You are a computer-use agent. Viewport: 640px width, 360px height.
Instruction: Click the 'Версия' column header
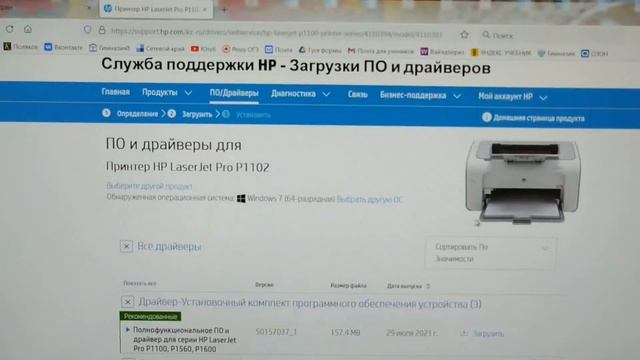click(264, 284)
